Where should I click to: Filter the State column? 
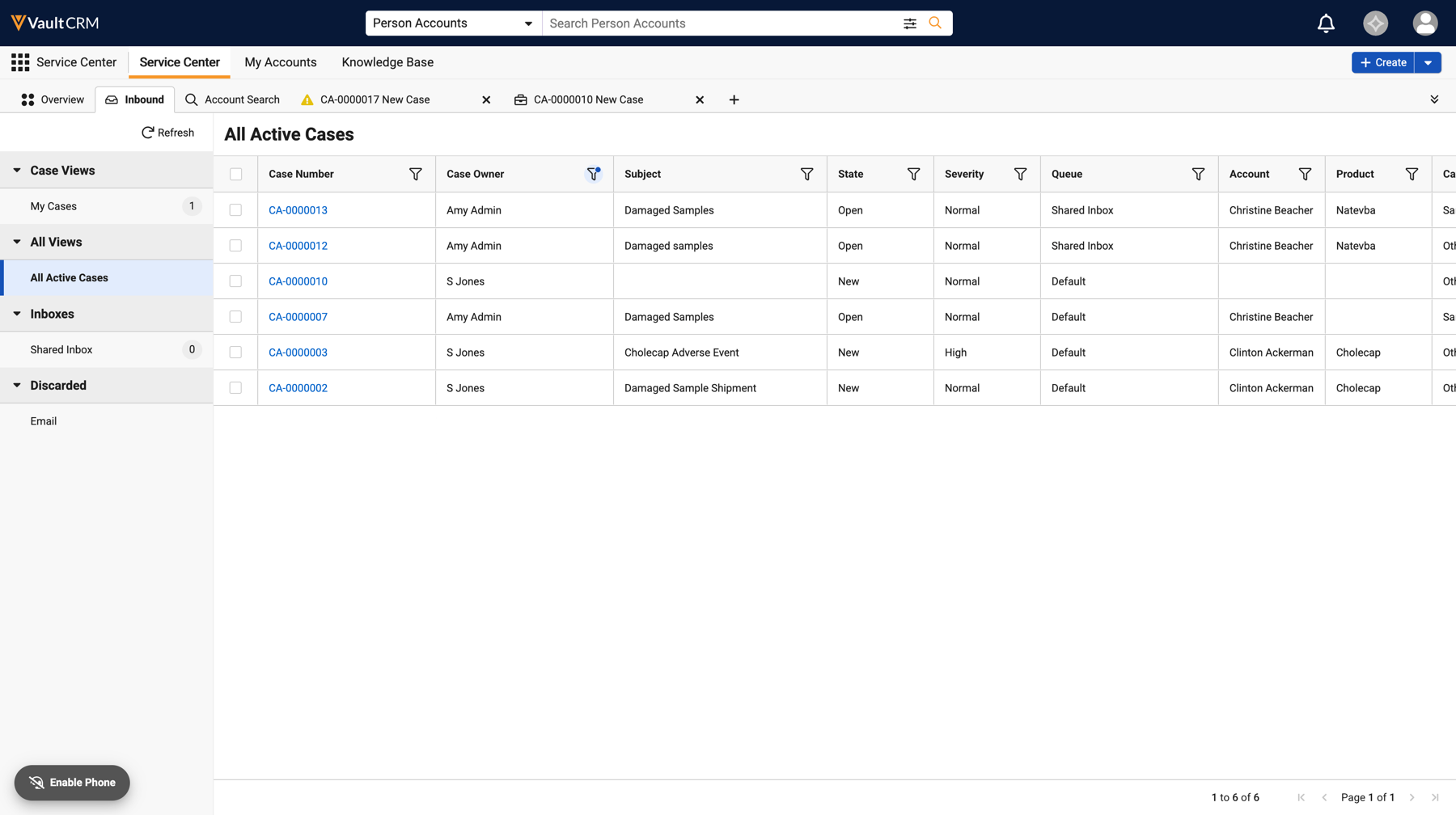click(913, 174)
